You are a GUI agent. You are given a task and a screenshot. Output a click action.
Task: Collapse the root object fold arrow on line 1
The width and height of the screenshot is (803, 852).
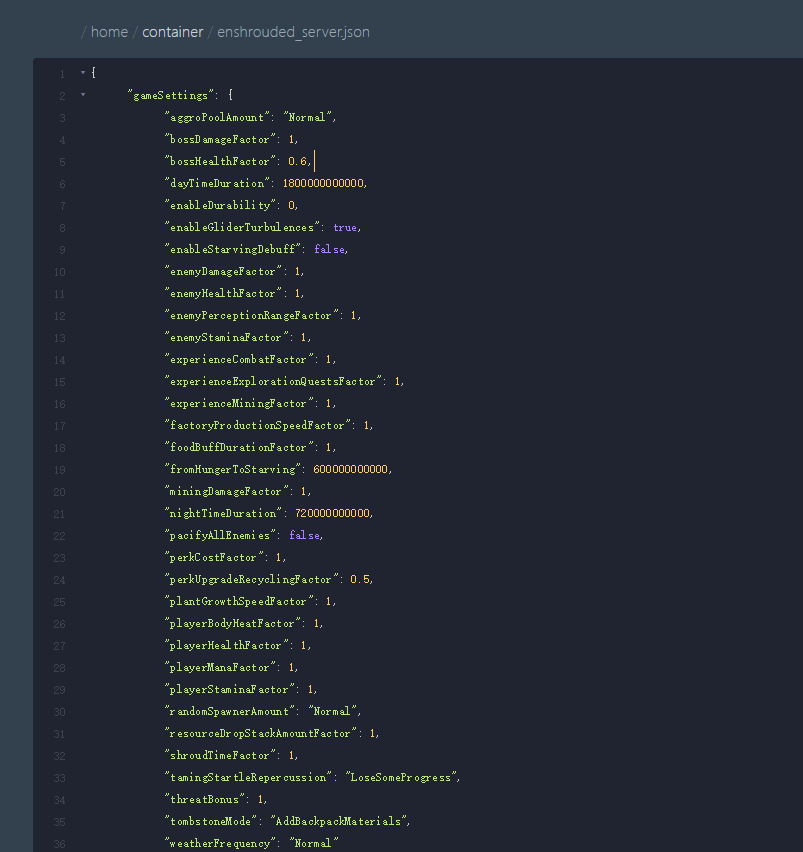tap(83, 74)
